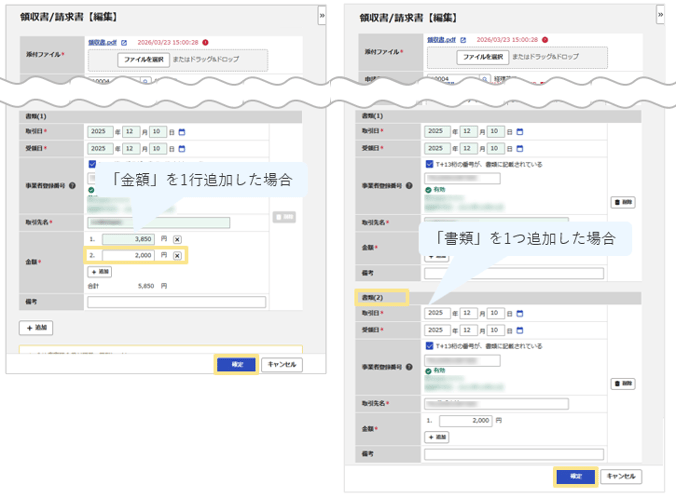The height and width of the screenshot is (498, 676).
Task: Click red error icon after timestamp in left dialog
Action: pos(206,42)
